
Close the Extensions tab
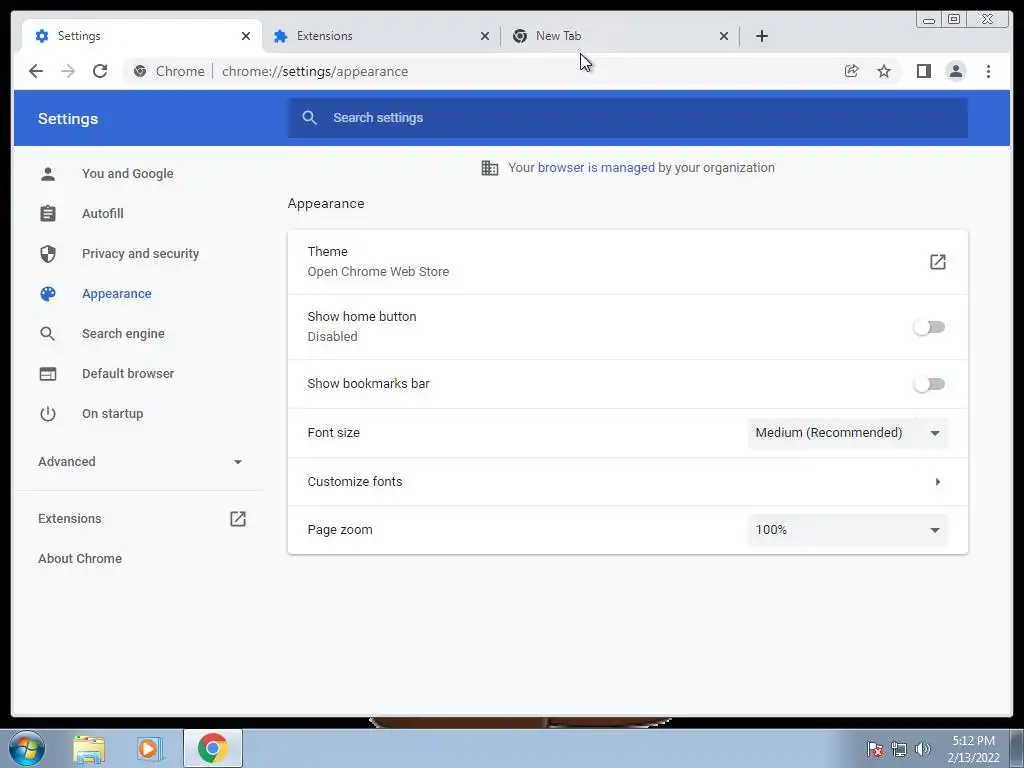[x=485, y=36]
